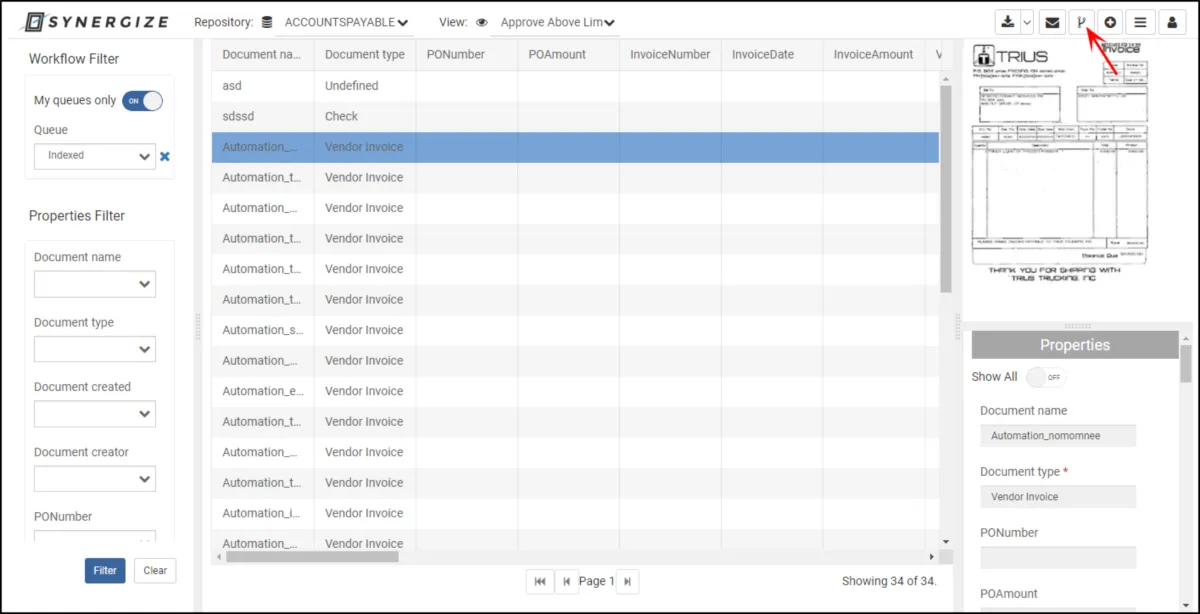Click the plus add-document icon
This screenshot has width=1200, height=614.
1110,22
